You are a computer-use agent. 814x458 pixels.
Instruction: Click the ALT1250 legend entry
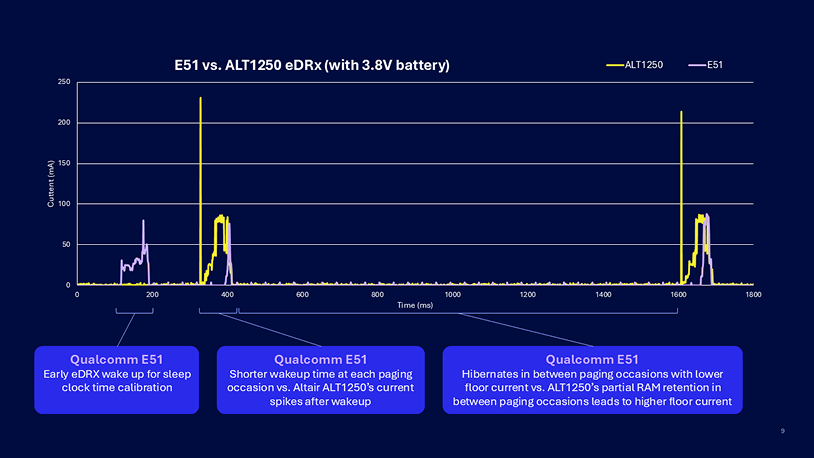pyautogui.click(x=634, y=65)
